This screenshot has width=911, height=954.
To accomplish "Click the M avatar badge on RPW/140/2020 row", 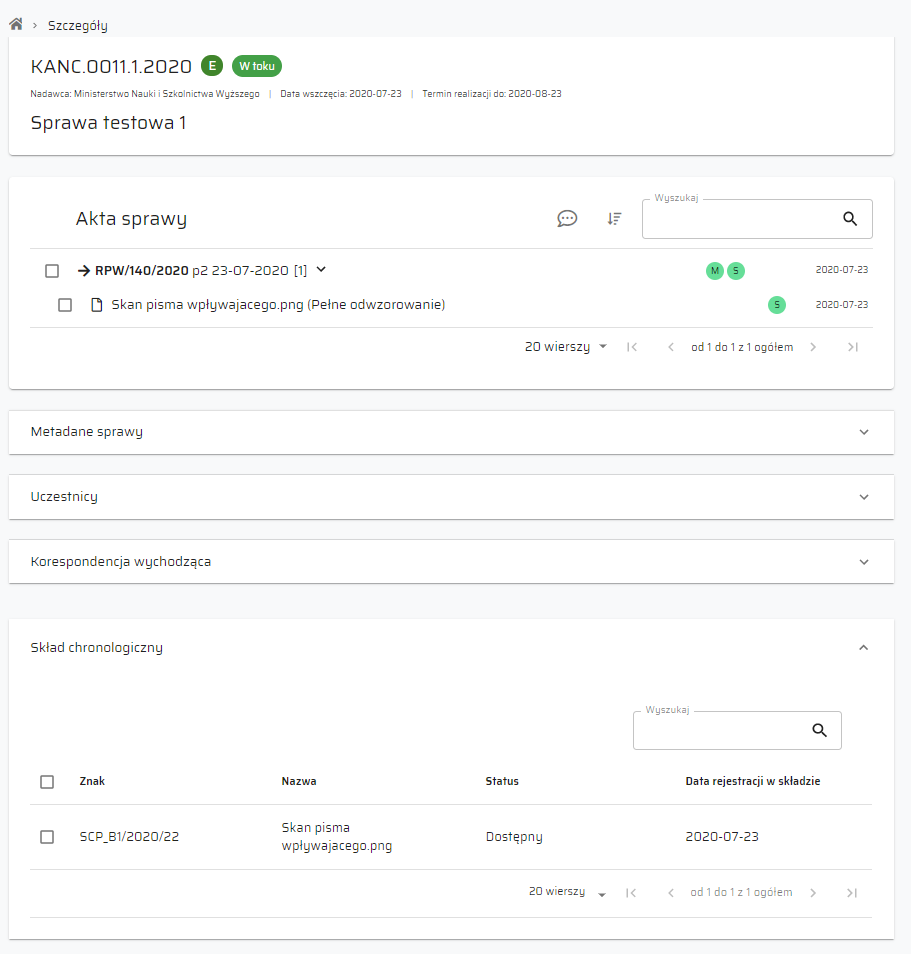I will click(x=714, y=271).
